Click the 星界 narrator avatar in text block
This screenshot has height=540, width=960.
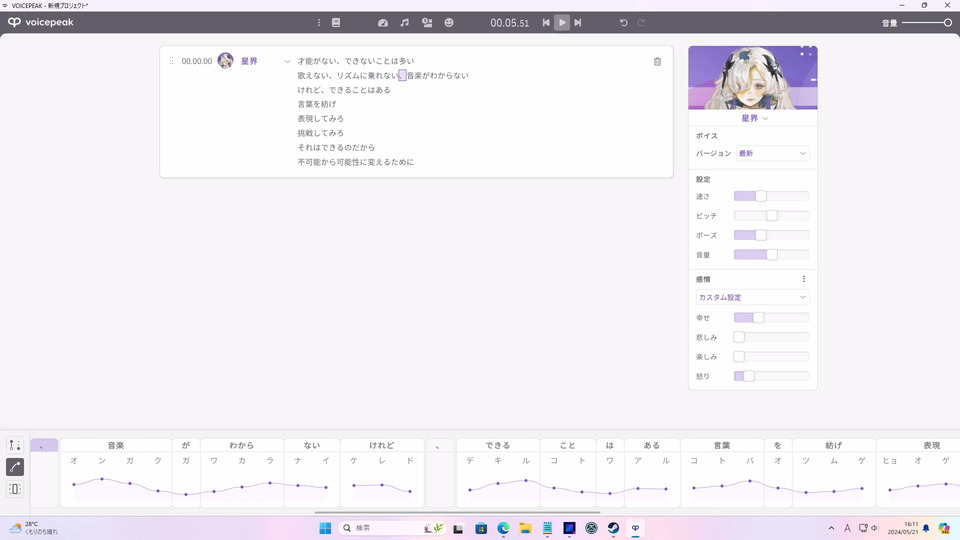(225, 61)
